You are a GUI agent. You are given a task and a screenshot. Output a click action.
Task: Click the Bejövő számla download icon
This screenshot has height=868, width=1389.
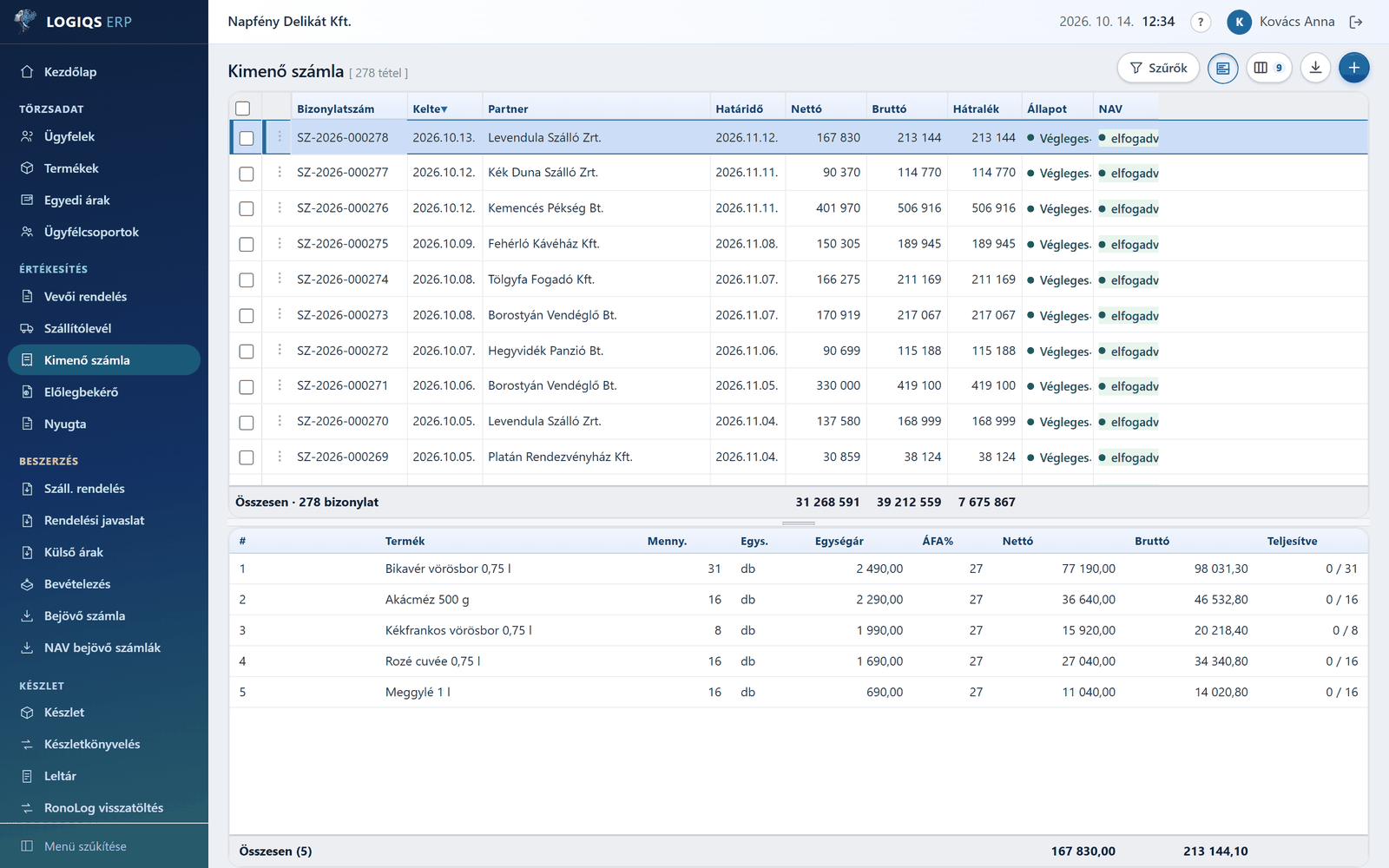click(x=27, y=615)
